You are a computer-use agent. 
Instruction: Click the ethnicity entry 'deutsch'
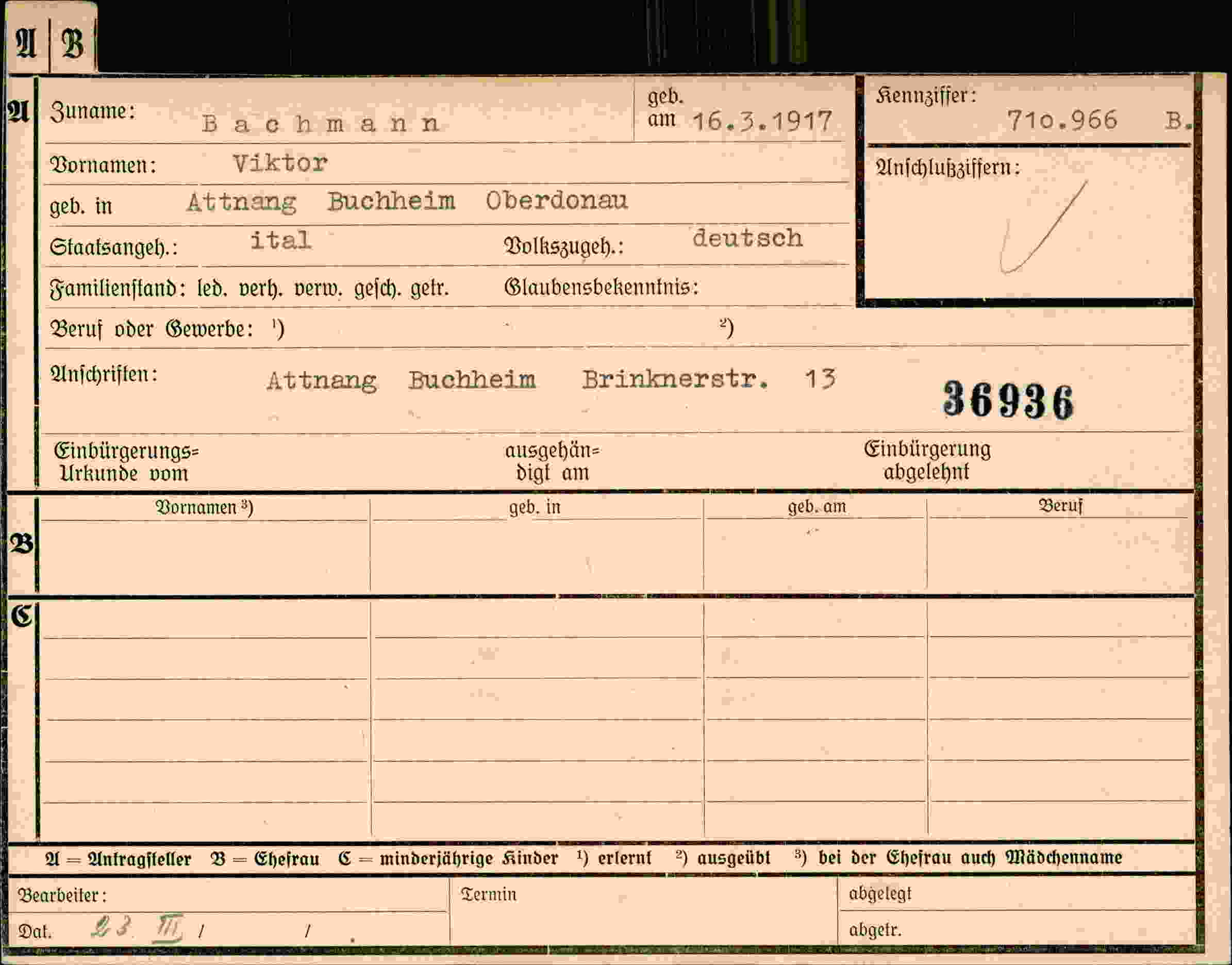tap(747, 238)
